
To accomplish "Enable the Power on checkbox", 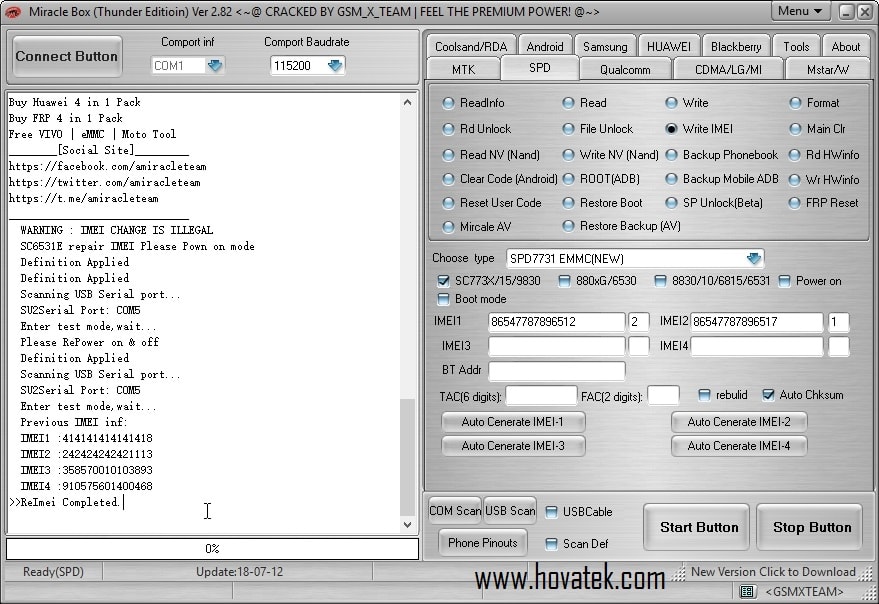I will (784, 280).
